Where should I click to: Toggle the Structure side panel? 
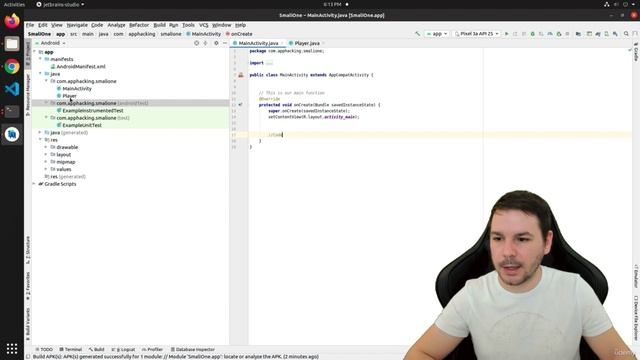point(28,250)
